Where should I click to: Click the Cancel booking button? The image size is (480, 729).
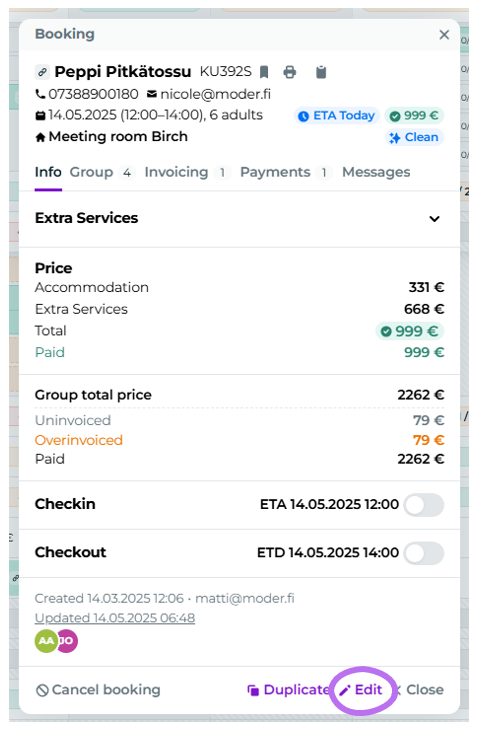point(98,690)
